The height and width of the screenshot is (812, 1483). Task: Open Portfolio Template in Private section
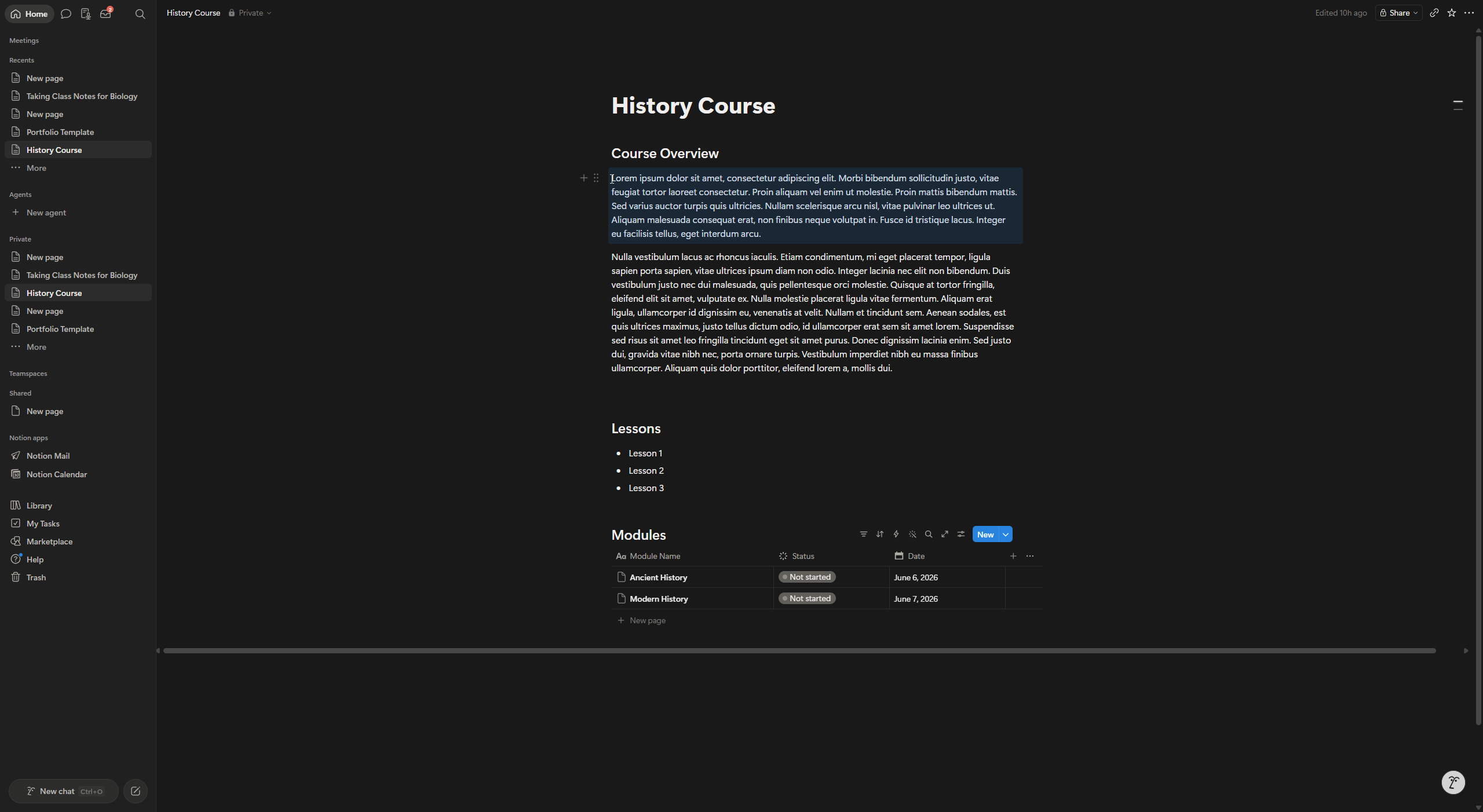coord(78,329)
